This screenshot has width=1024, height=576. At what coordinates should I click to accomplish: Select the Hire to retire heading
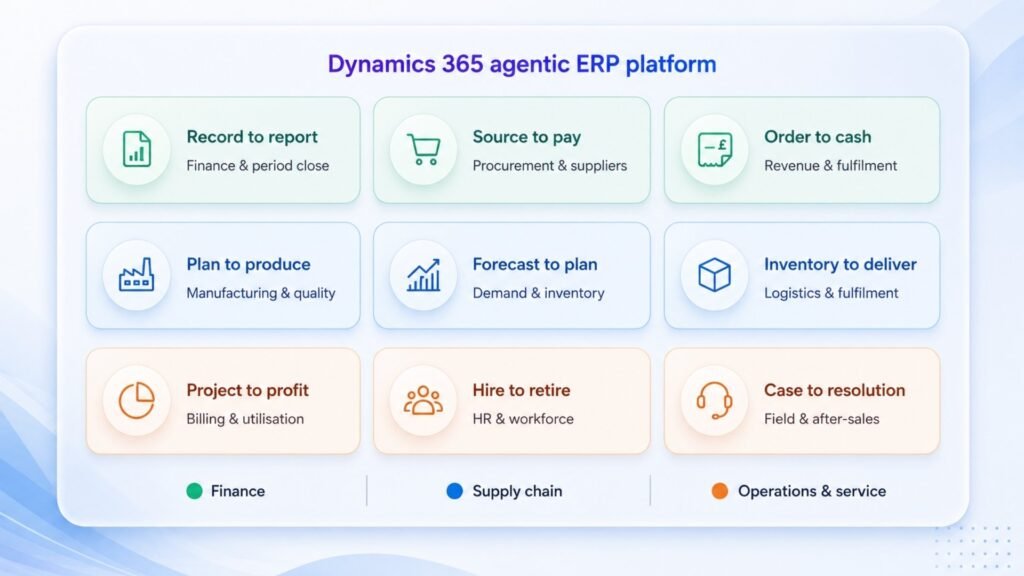pos(521,390)
